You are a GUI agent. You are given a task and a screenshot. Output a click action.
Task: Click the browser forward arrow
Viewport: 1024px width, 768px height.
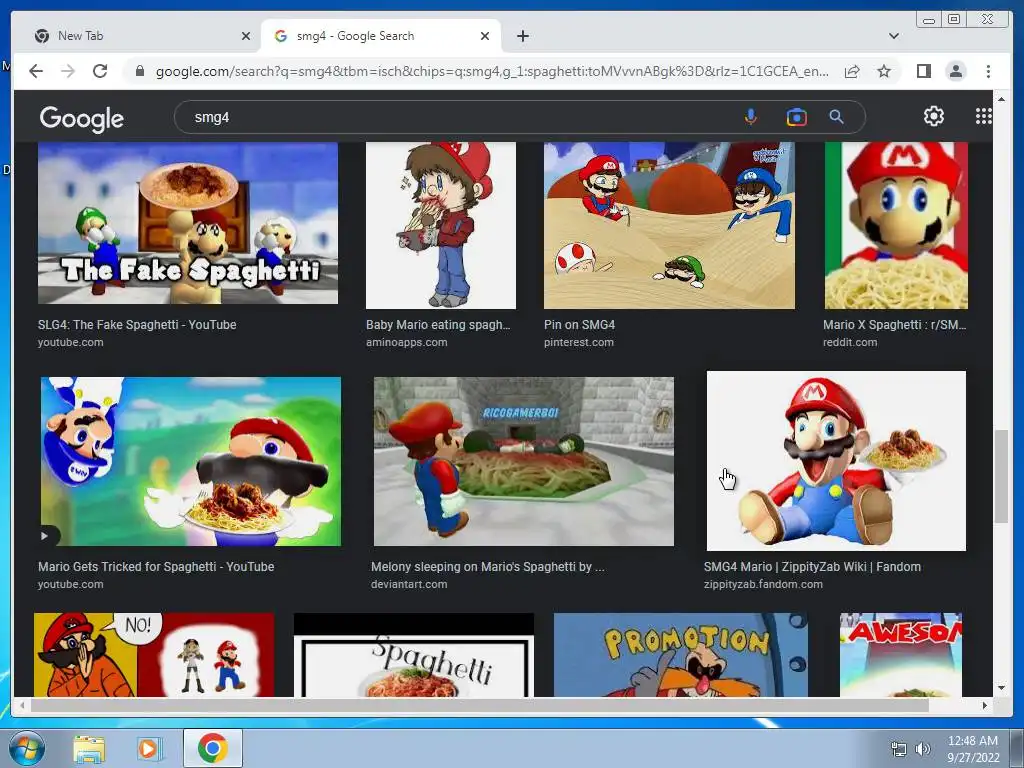(68, 71)
